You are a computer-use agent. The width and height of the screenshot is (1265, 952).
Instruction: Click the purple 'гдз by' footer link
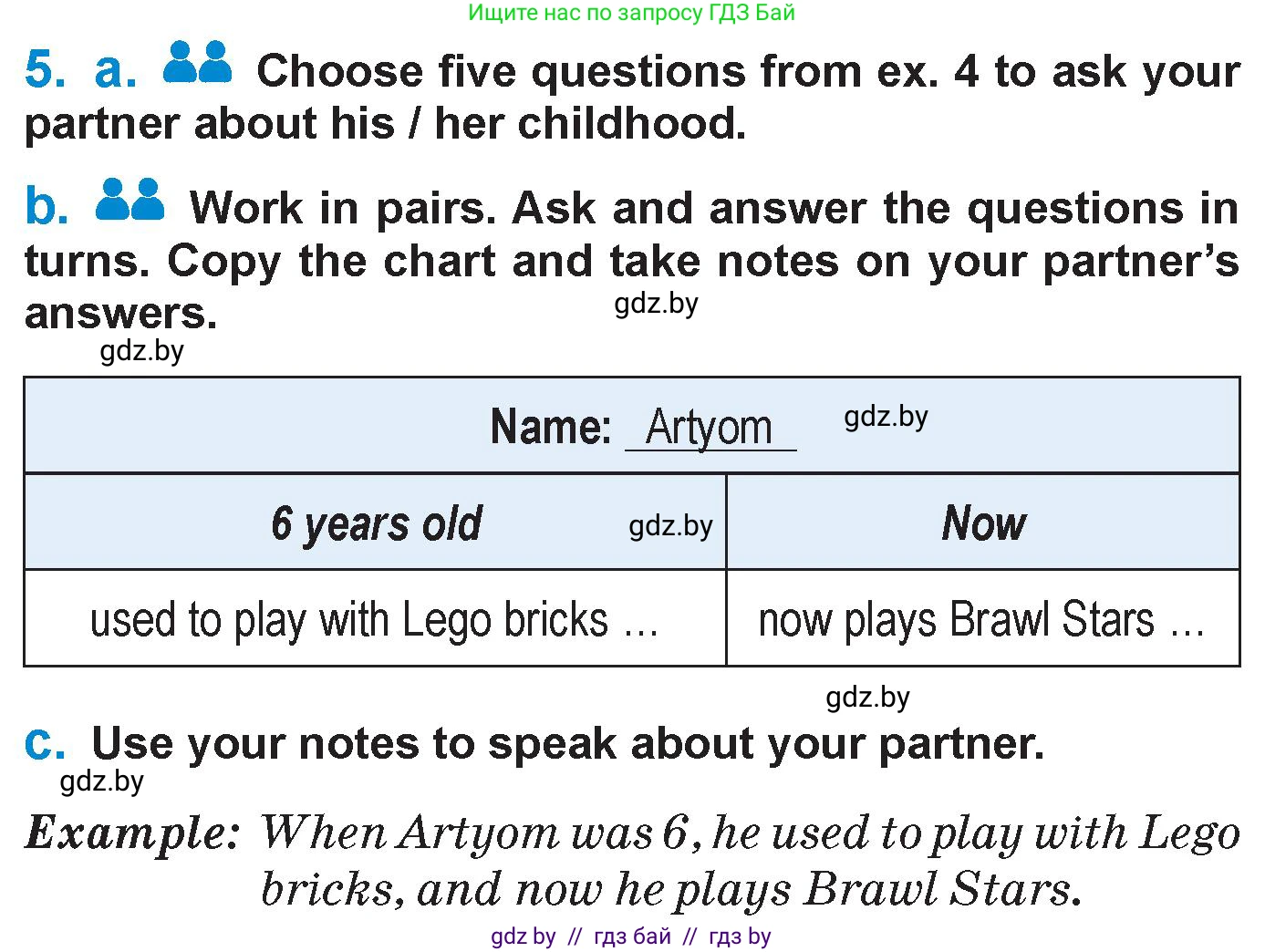tap(740, 936)
